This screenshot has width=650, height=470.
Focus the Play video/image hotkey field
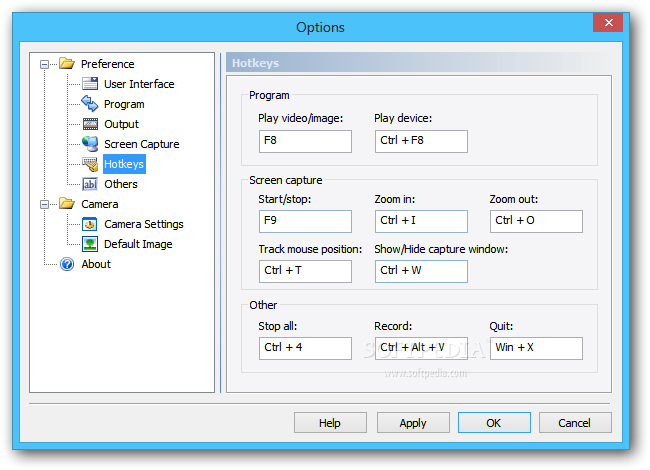coord(305,141)
